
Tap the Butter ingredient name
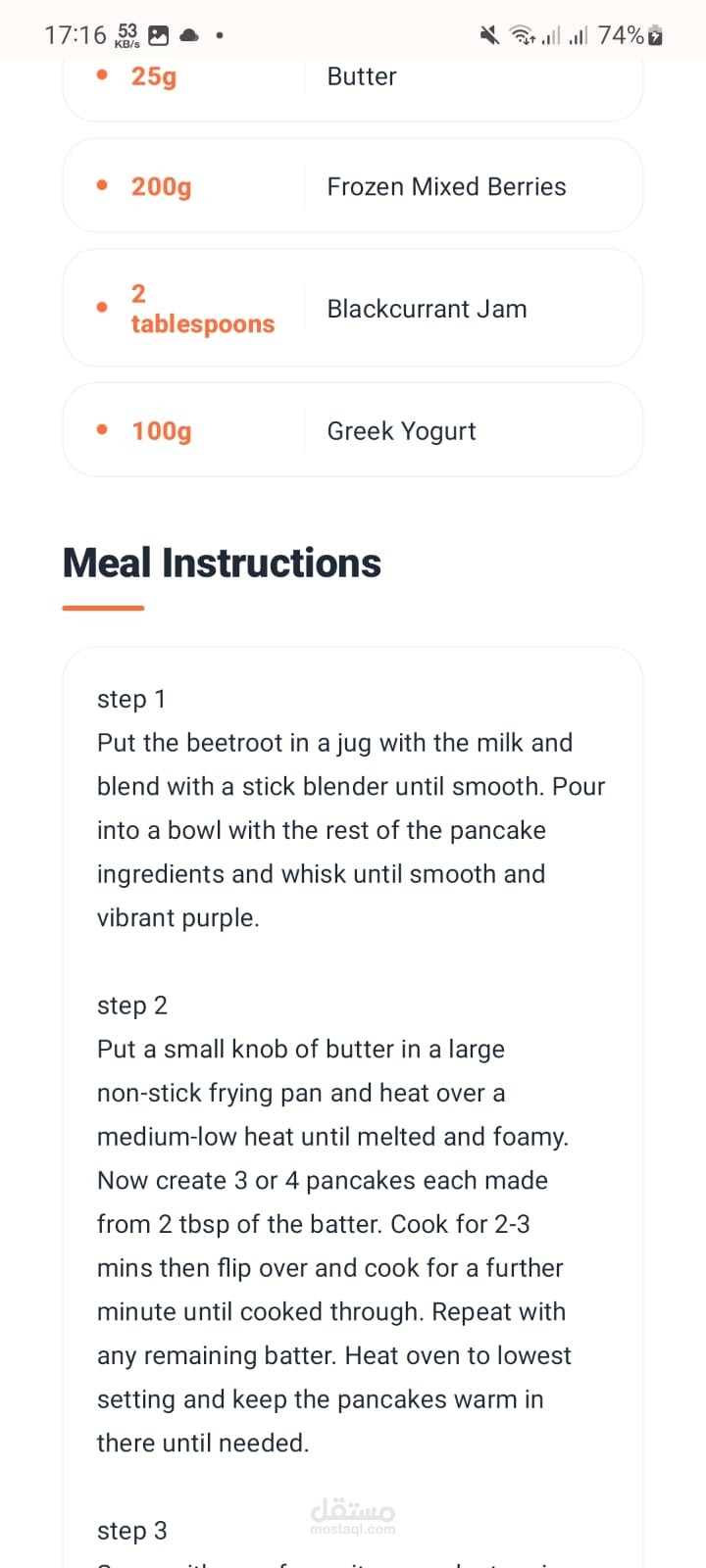point(362,76)
